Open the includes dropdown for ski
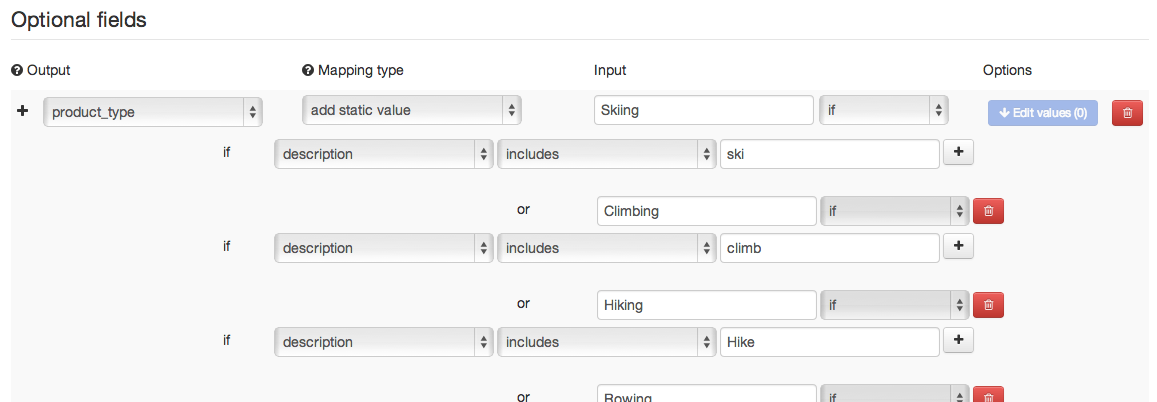1157x402 pixels. pos(605,154)
